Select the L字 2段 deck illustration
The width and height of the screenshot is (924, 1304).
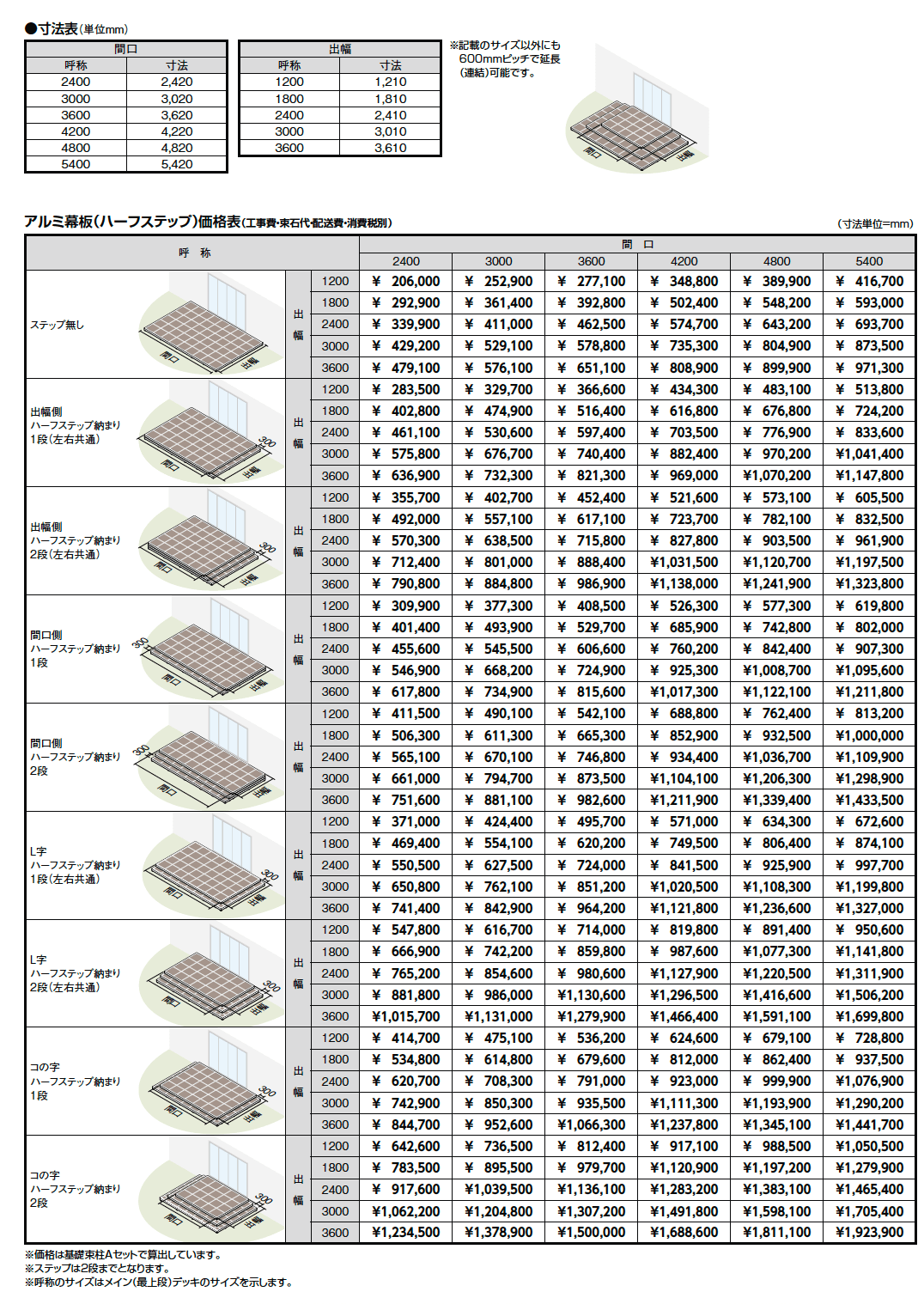click(206, 973)
